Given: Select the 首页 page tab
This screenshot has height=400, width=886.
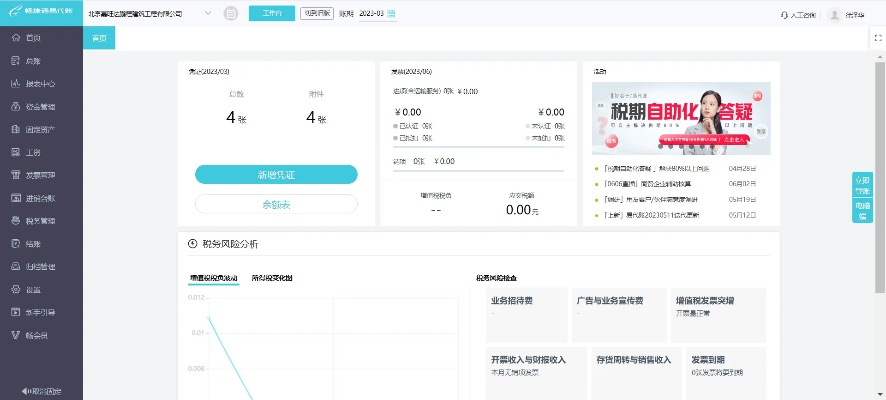Looking at the screenshot, I should (x=99, y=37).
